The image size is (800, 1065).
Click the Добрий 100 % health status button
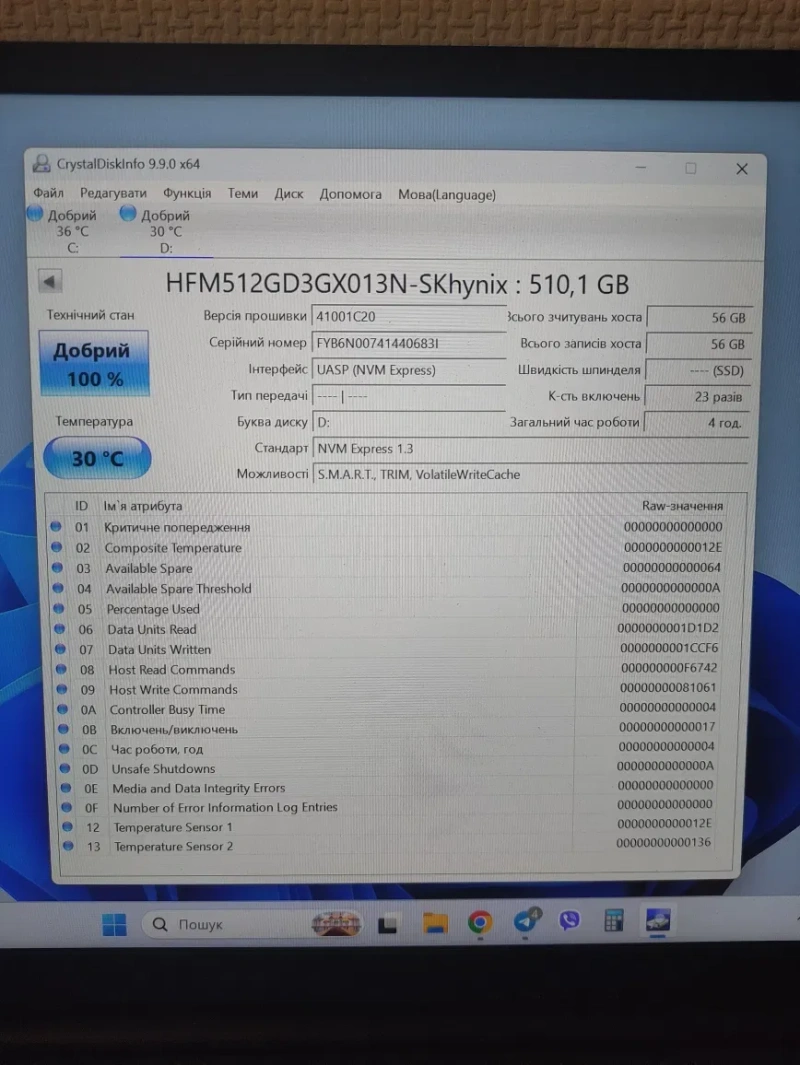pyautogui.click(x=94, y=364)
